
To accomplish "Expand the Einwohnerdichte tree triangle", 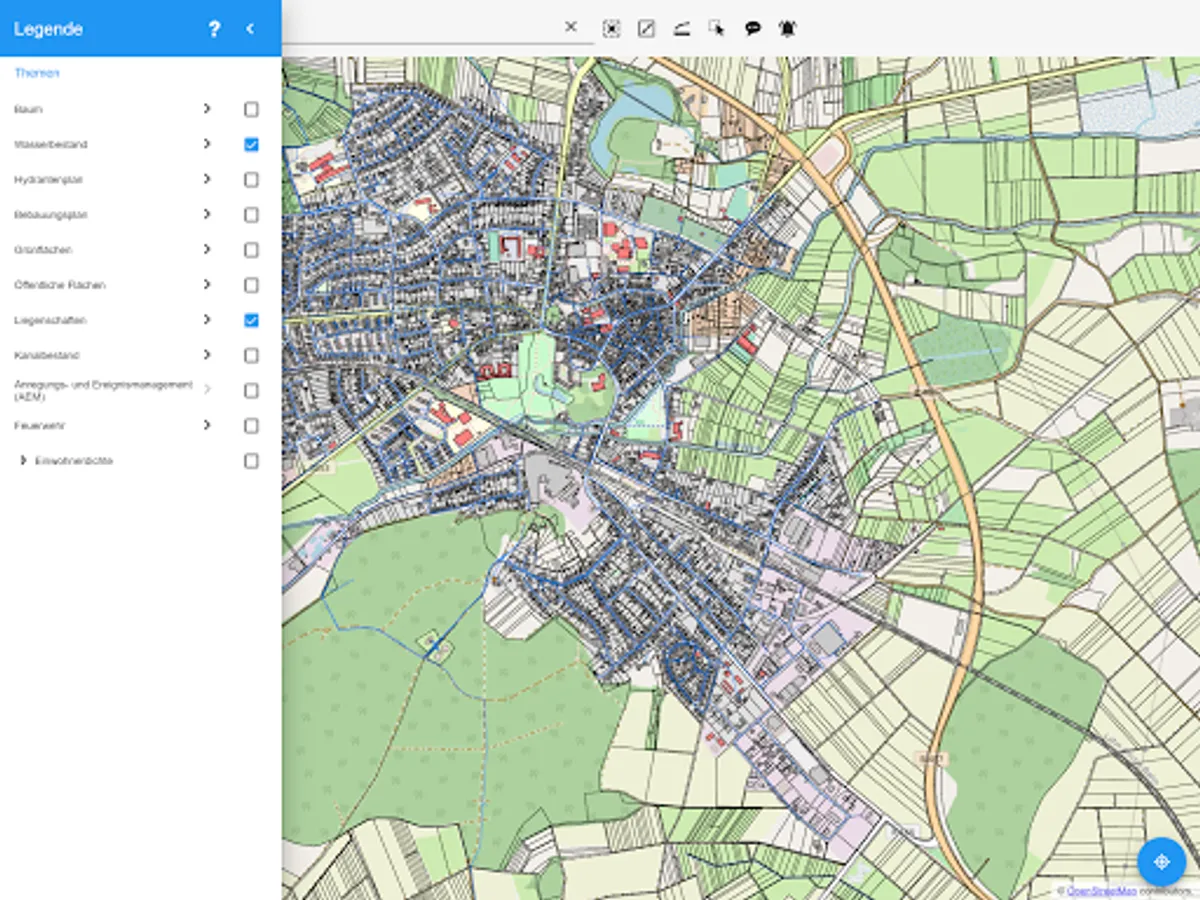I will click(23, 461).
